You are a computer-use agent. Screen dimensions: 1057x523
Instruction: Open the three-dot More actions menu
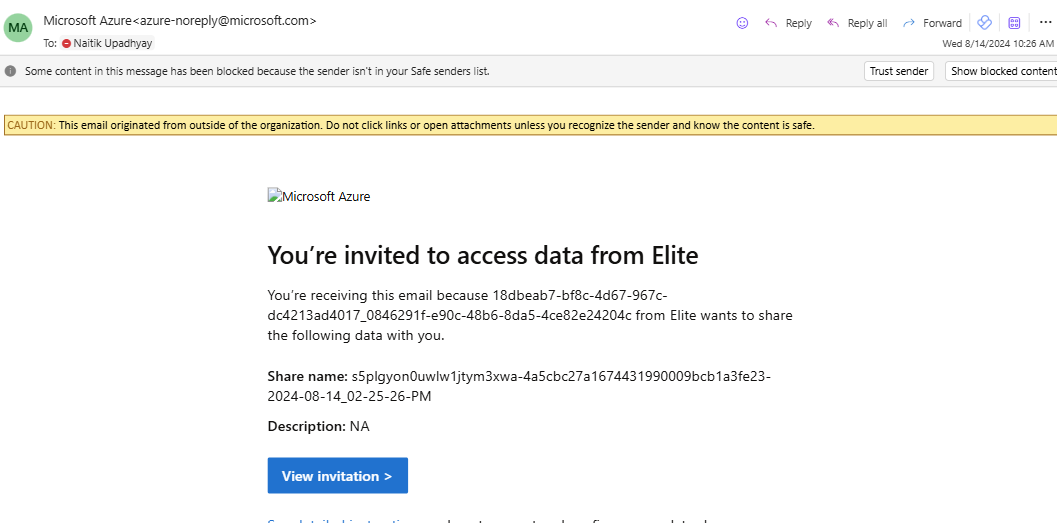[x=1046, y=23]
